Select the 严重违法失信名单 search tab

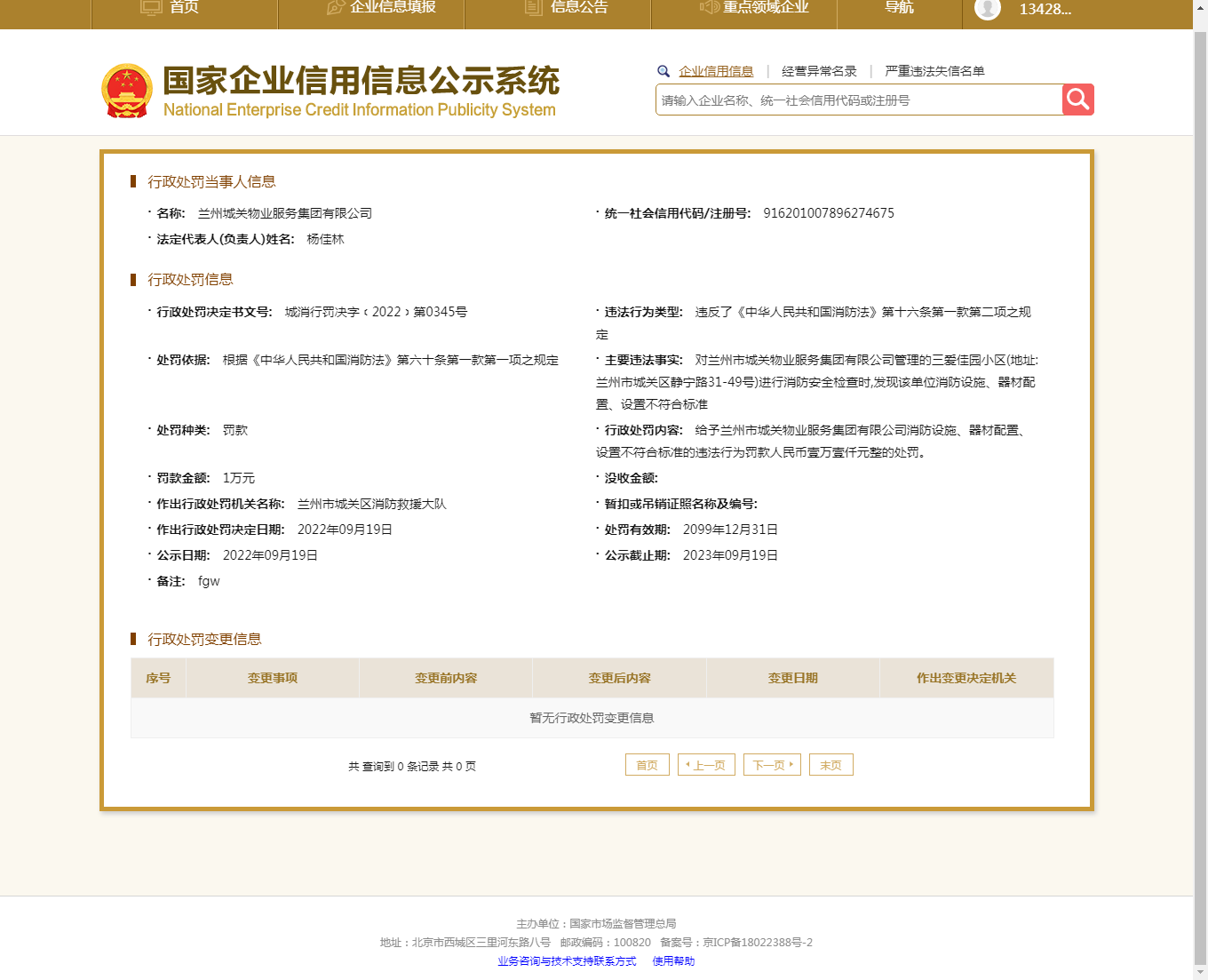934,71
